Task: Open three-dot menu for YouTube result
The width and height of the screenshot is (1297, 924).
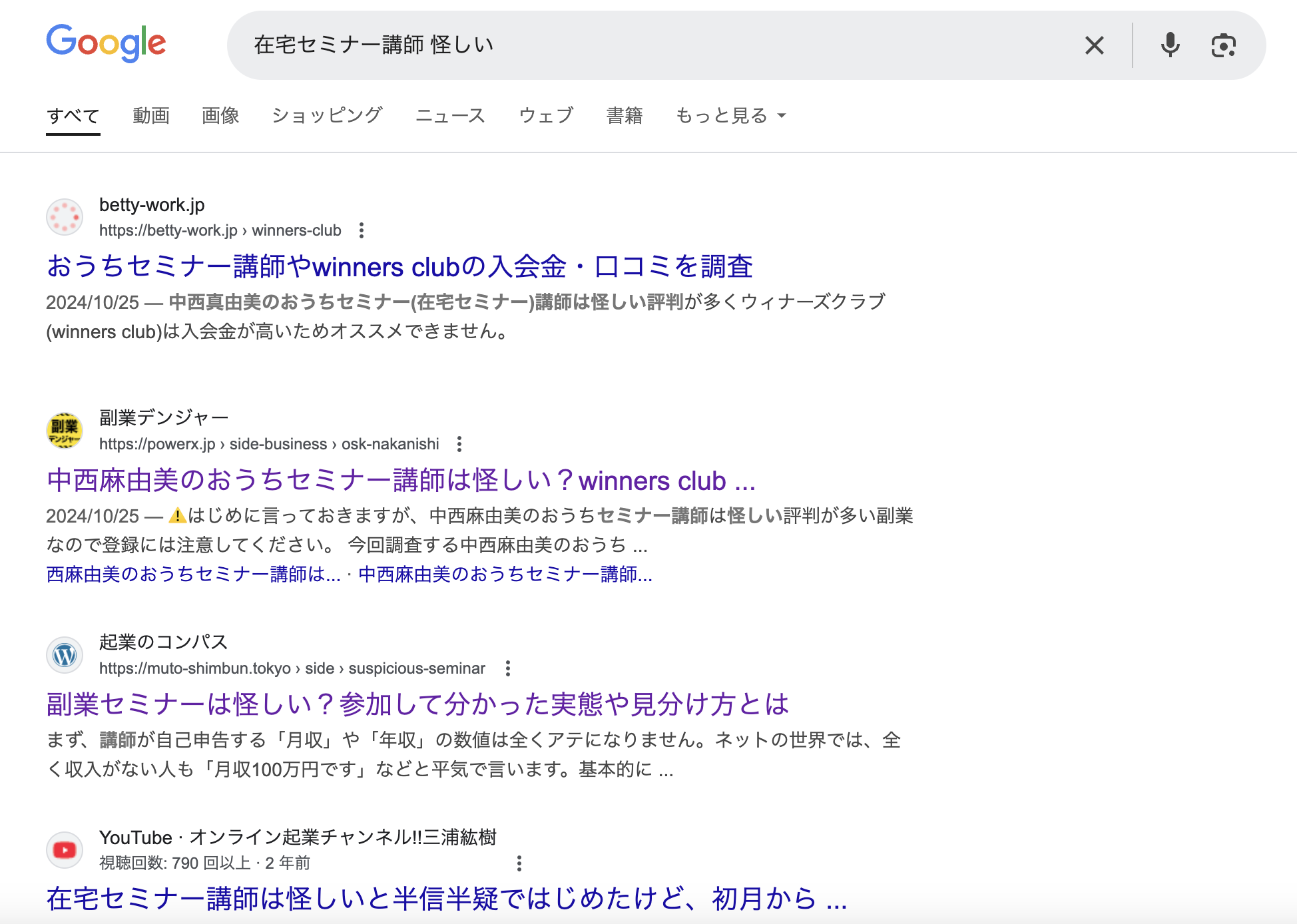Action: pos(519,863)
